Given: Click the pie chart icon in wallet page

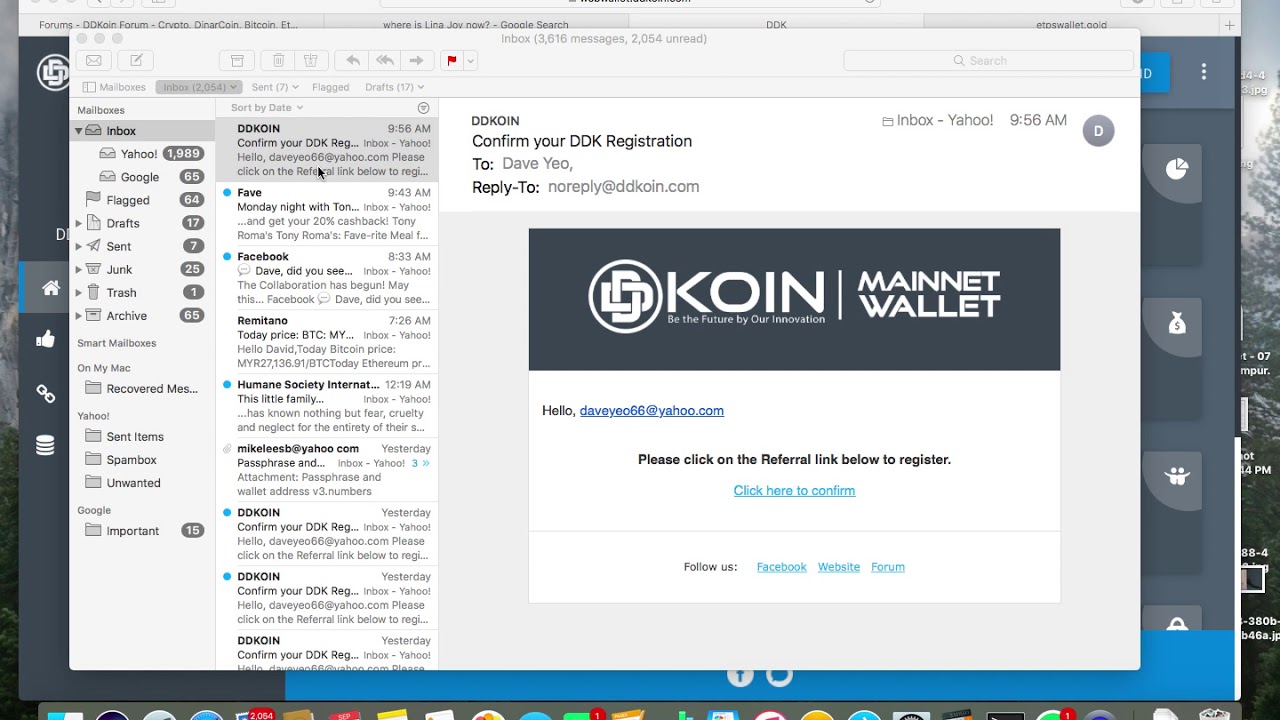Looking at the screenshot, I should pos(1177,170).
